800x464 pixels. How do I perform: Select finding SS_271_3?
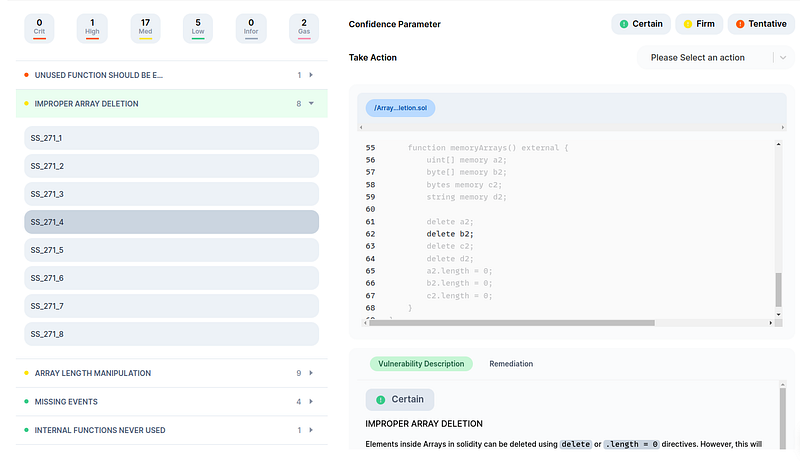pos(171,194)
